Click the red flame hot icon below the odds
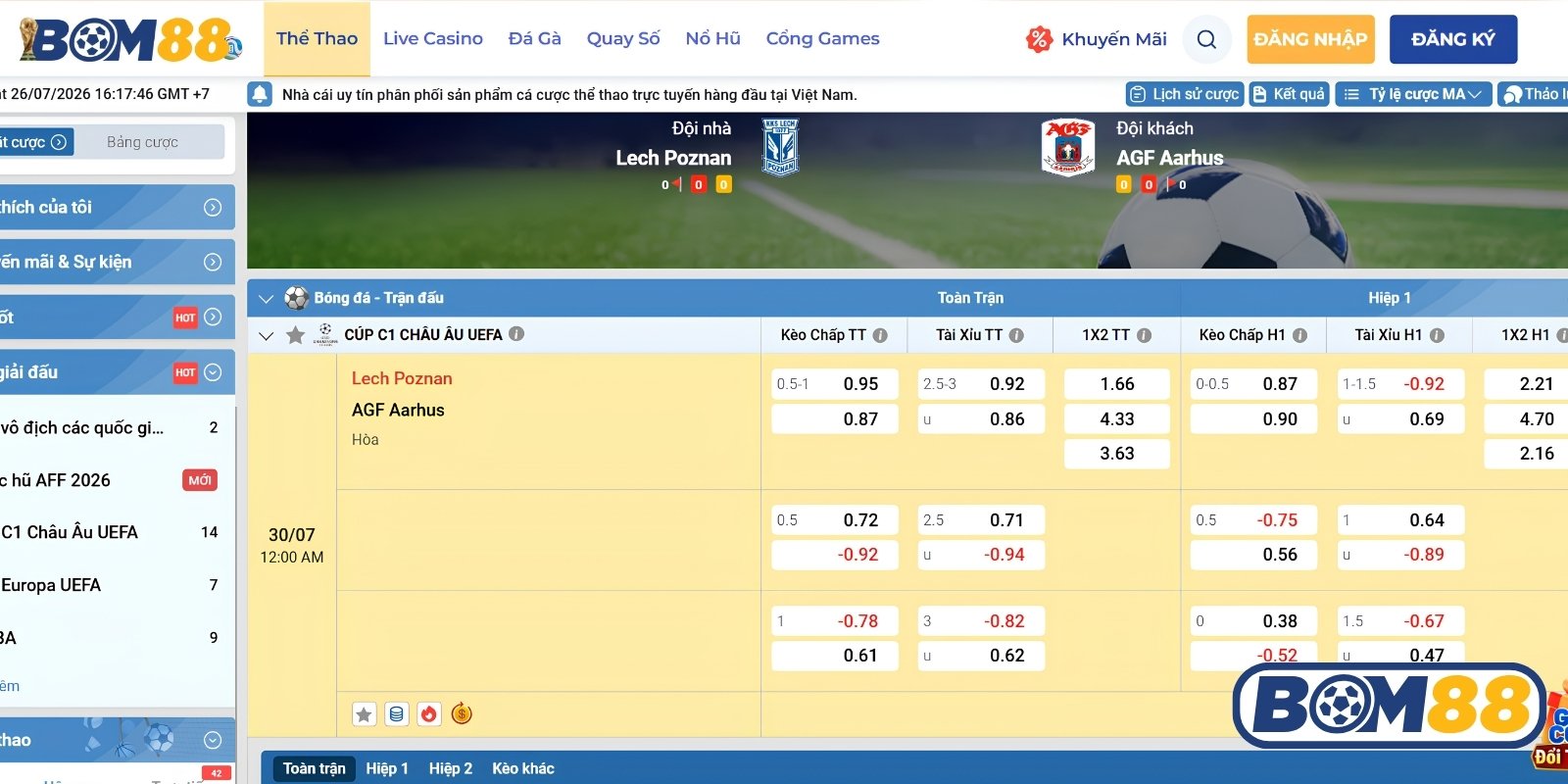Viewport: 1568px width, 784px height. pyautogui.click(x=428, y=714)
